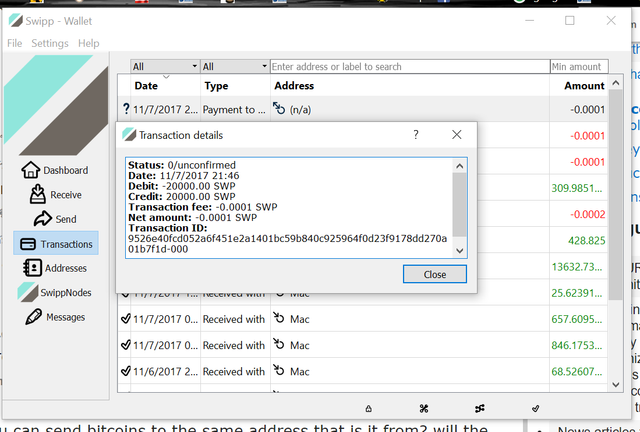Open the Messages page

[55, 317]
